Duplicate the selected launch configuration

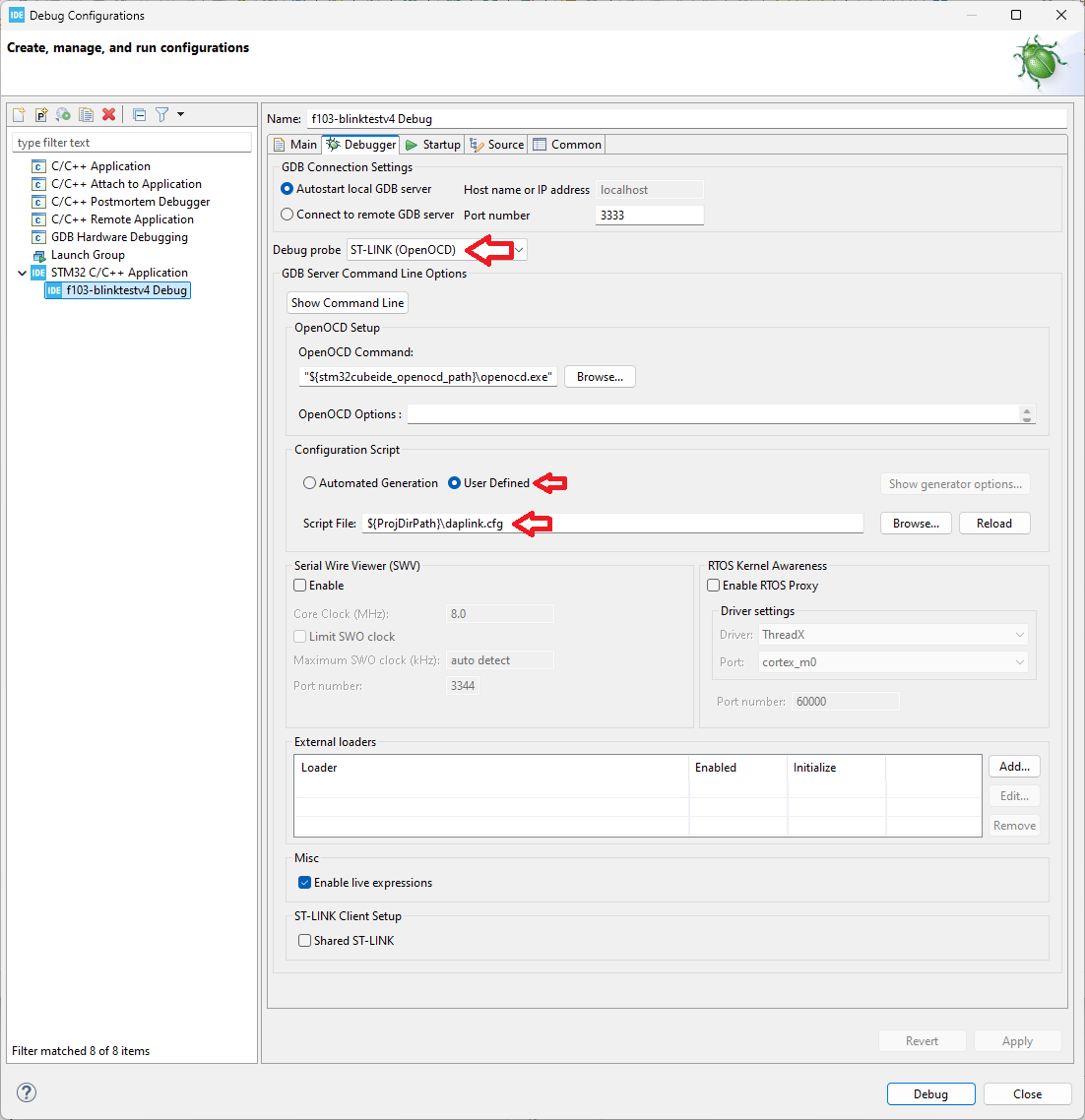tap(86, 114)
